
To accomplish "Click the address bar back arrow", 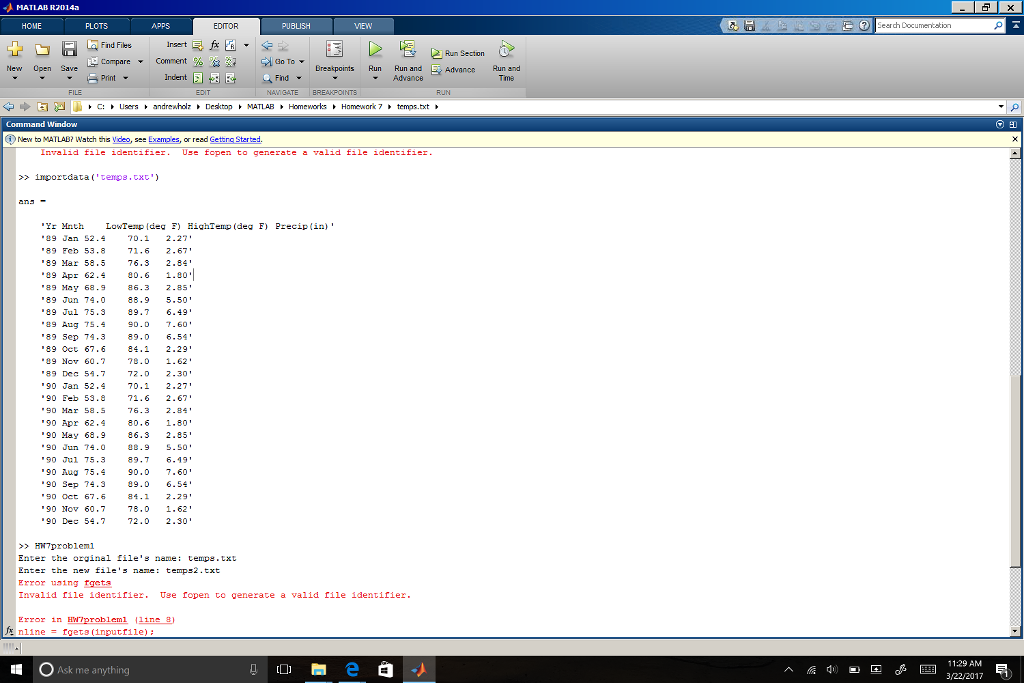I will (8, 106).
